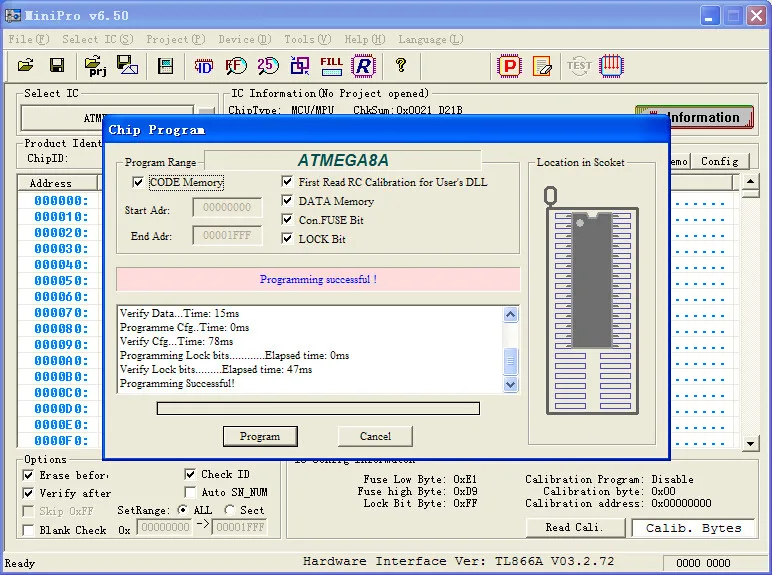
Task: Switch to the Config tab
Action: tap(719, 161)
